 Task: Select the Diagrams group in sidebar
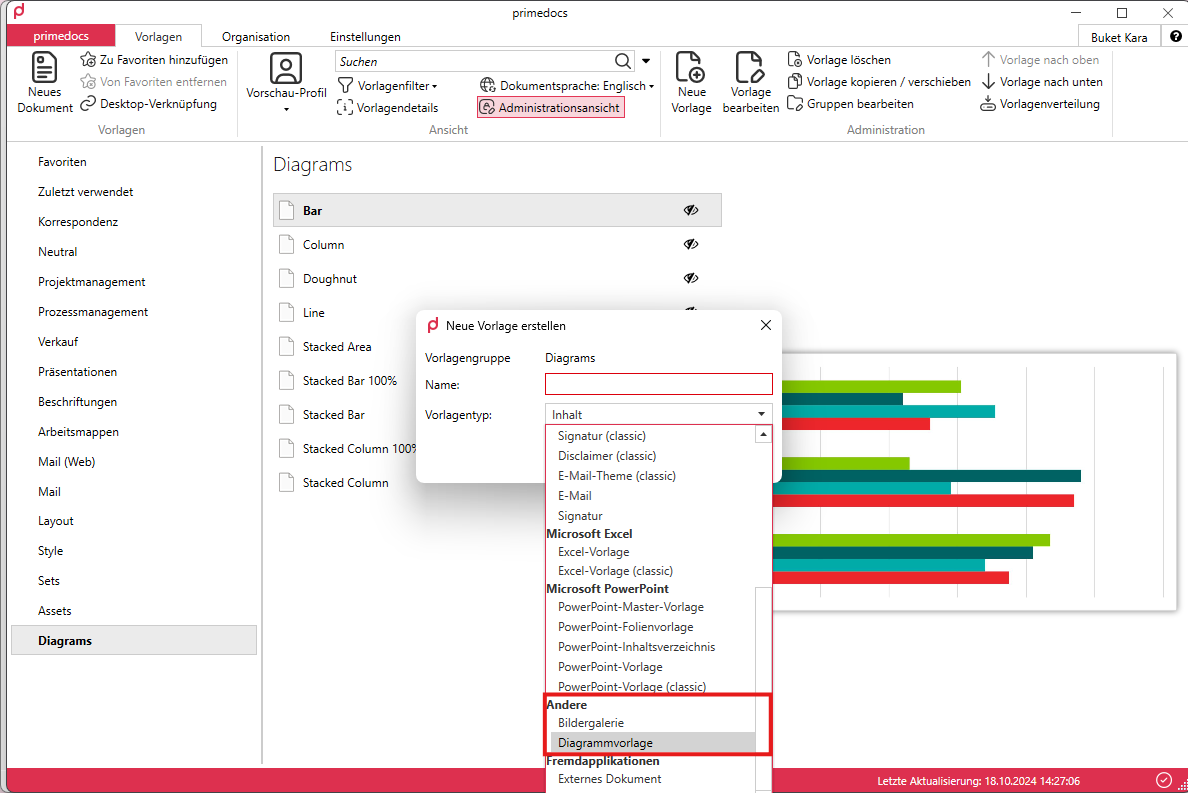pos(134,640)
